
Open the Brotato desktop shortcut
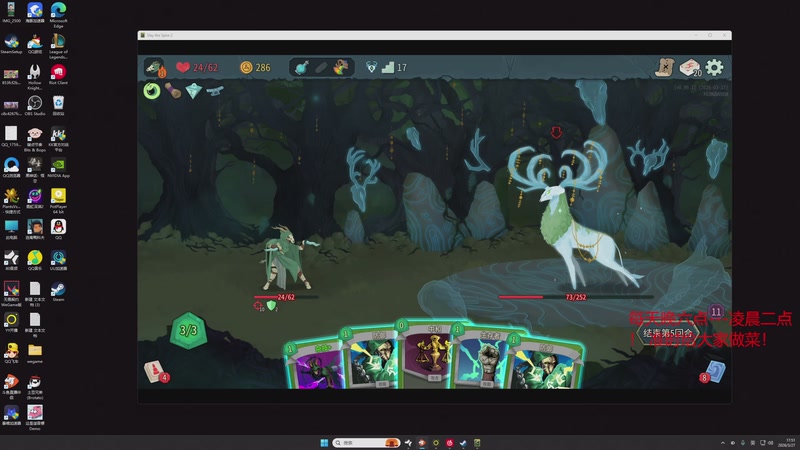point(35,388)
